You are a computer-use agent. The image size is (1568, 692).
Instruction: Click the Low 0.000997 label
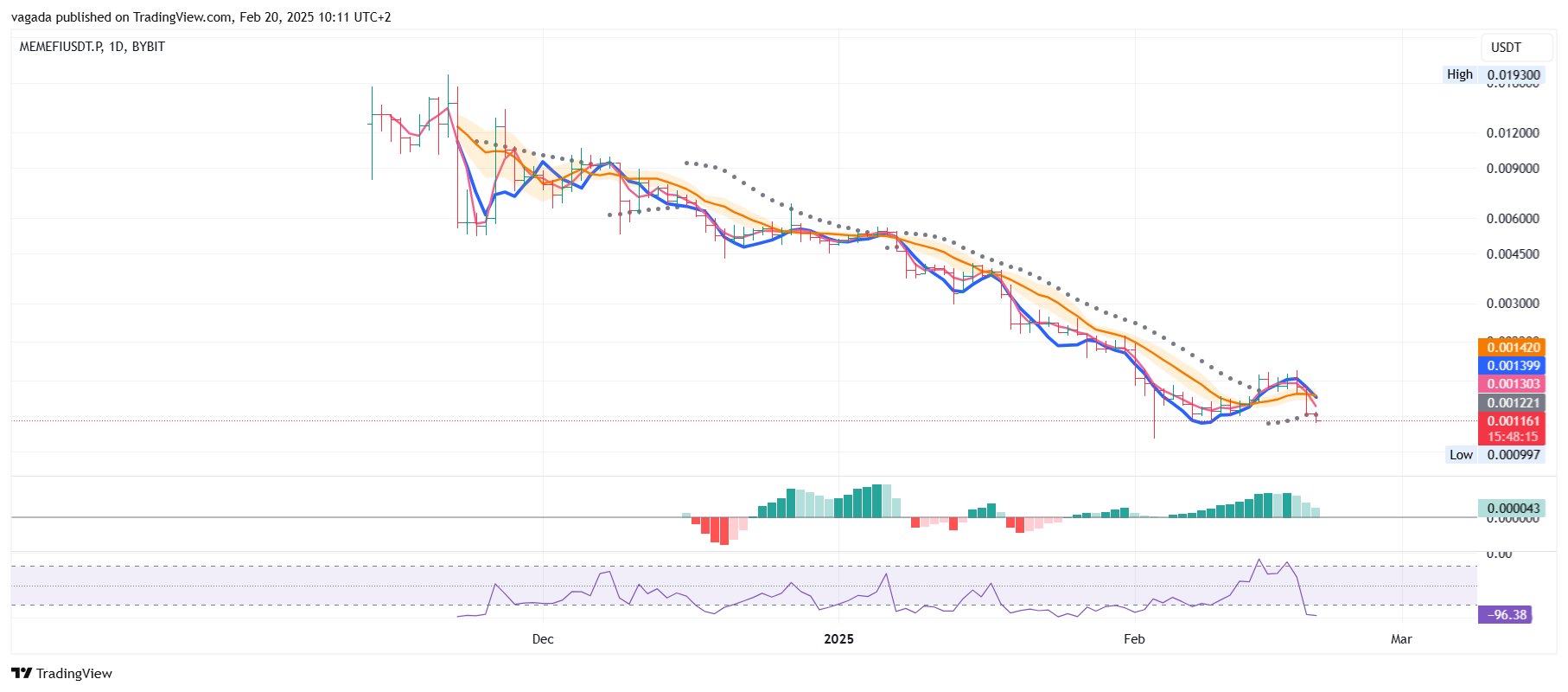[1495, 455]
